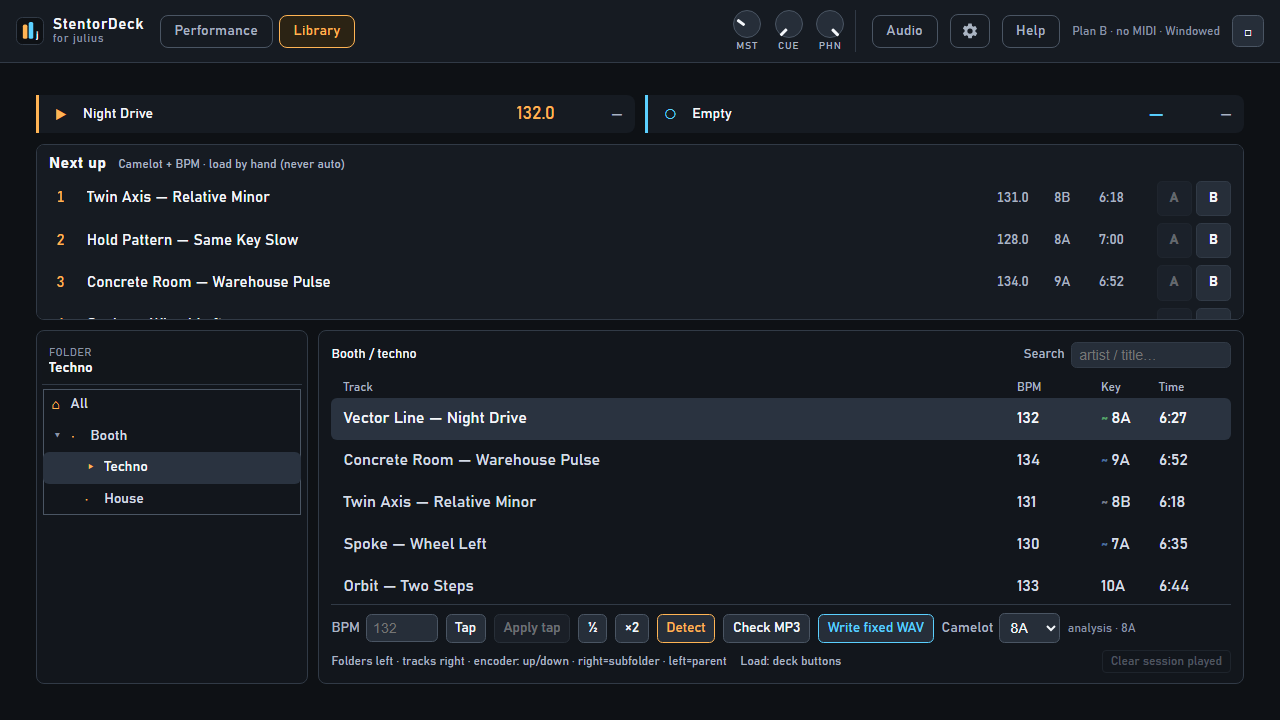Click the Tap tempo button
Image resolution: width=1280 pixels, height=720 pixels.
point(466,628)
